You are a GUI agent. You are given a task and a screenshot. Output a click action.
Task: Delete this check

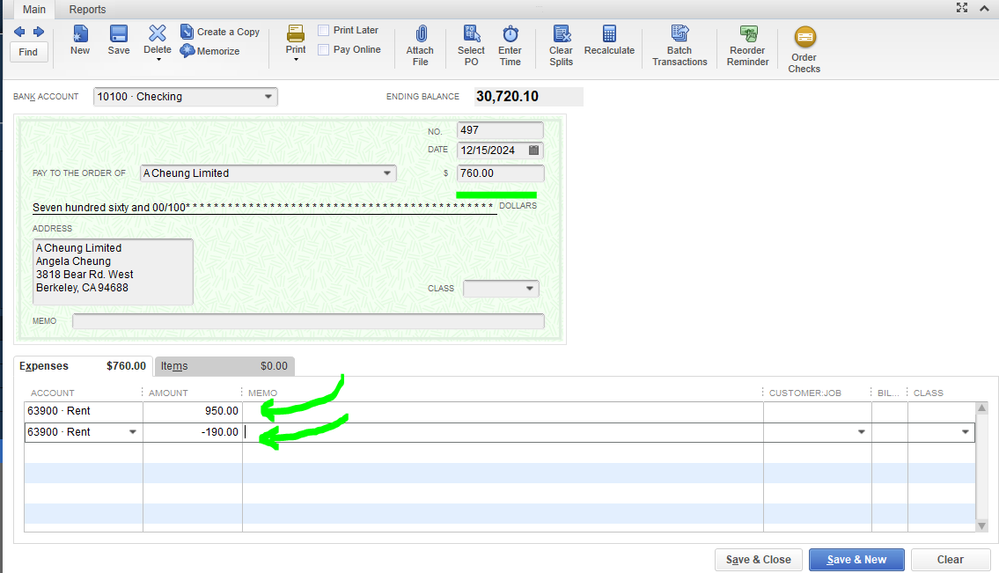click(157, 40)
